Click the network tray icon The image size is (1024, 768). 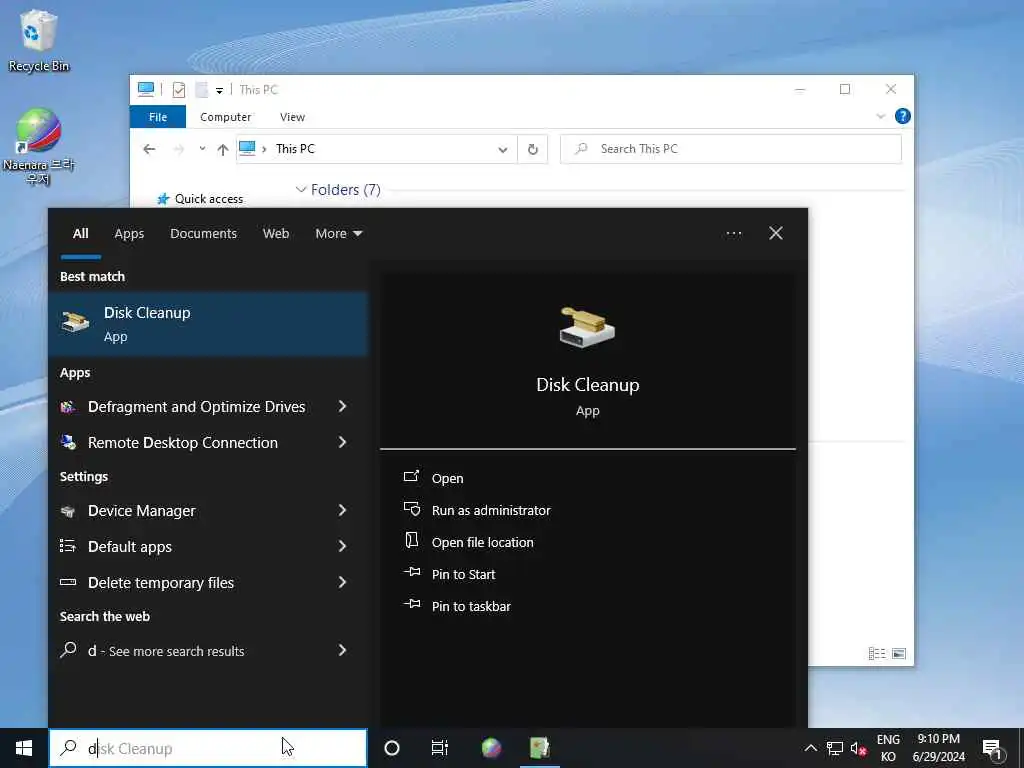coord(835,748)
